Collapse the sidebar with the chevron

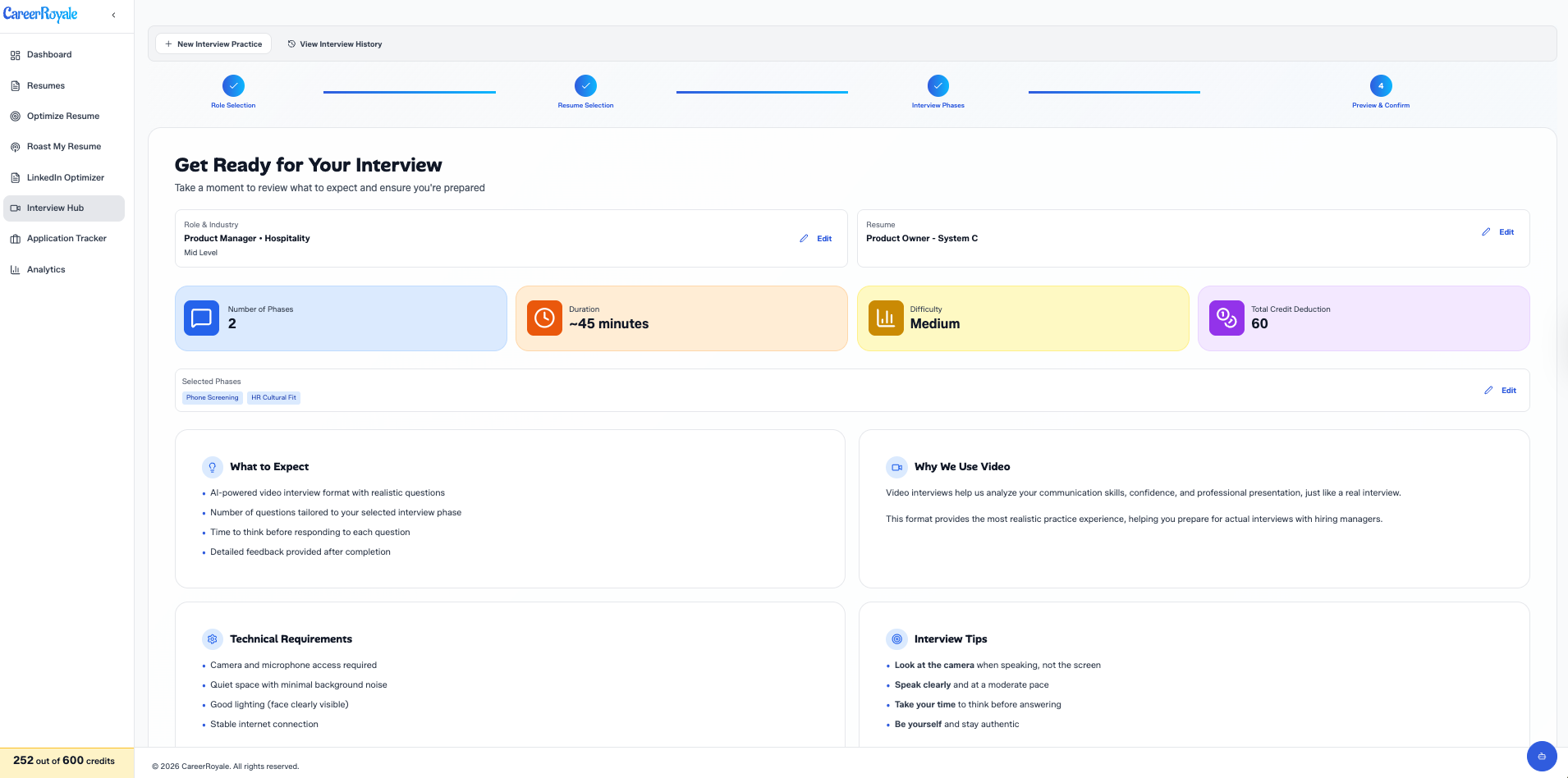coord(113,14)
